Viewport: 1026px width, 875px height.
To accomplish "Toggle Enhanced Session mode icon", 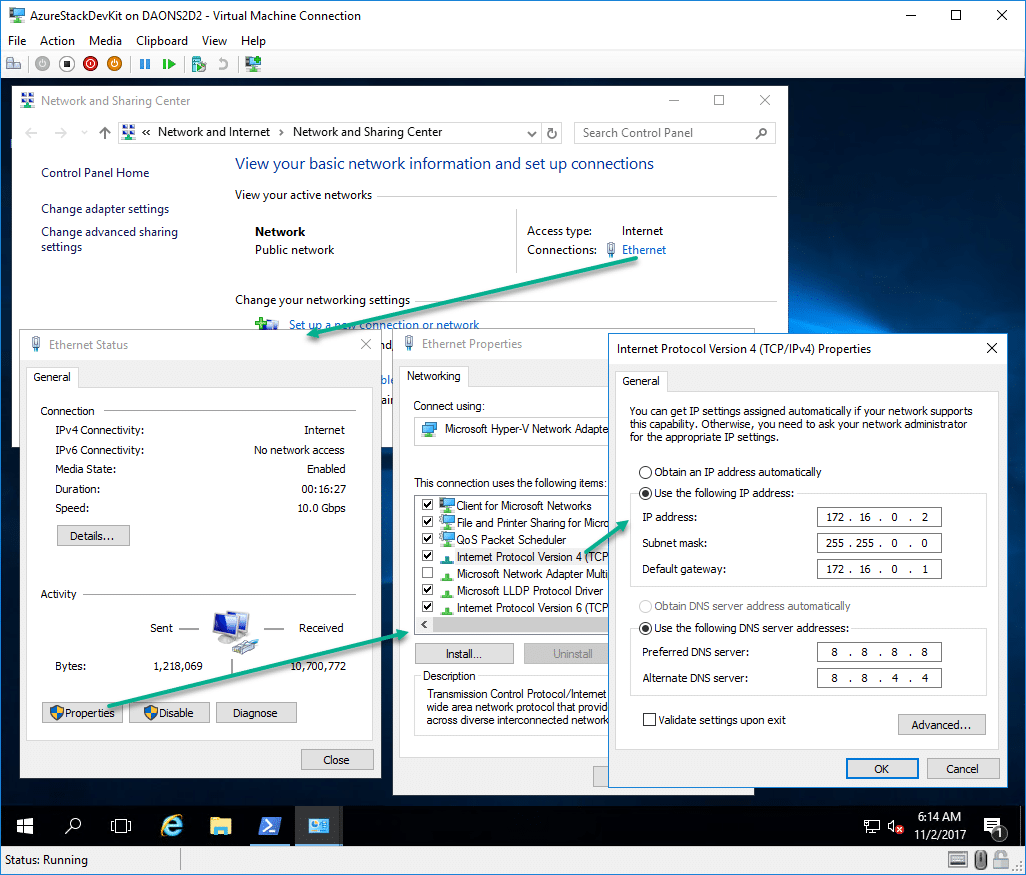I will click(x=253, y=64).
